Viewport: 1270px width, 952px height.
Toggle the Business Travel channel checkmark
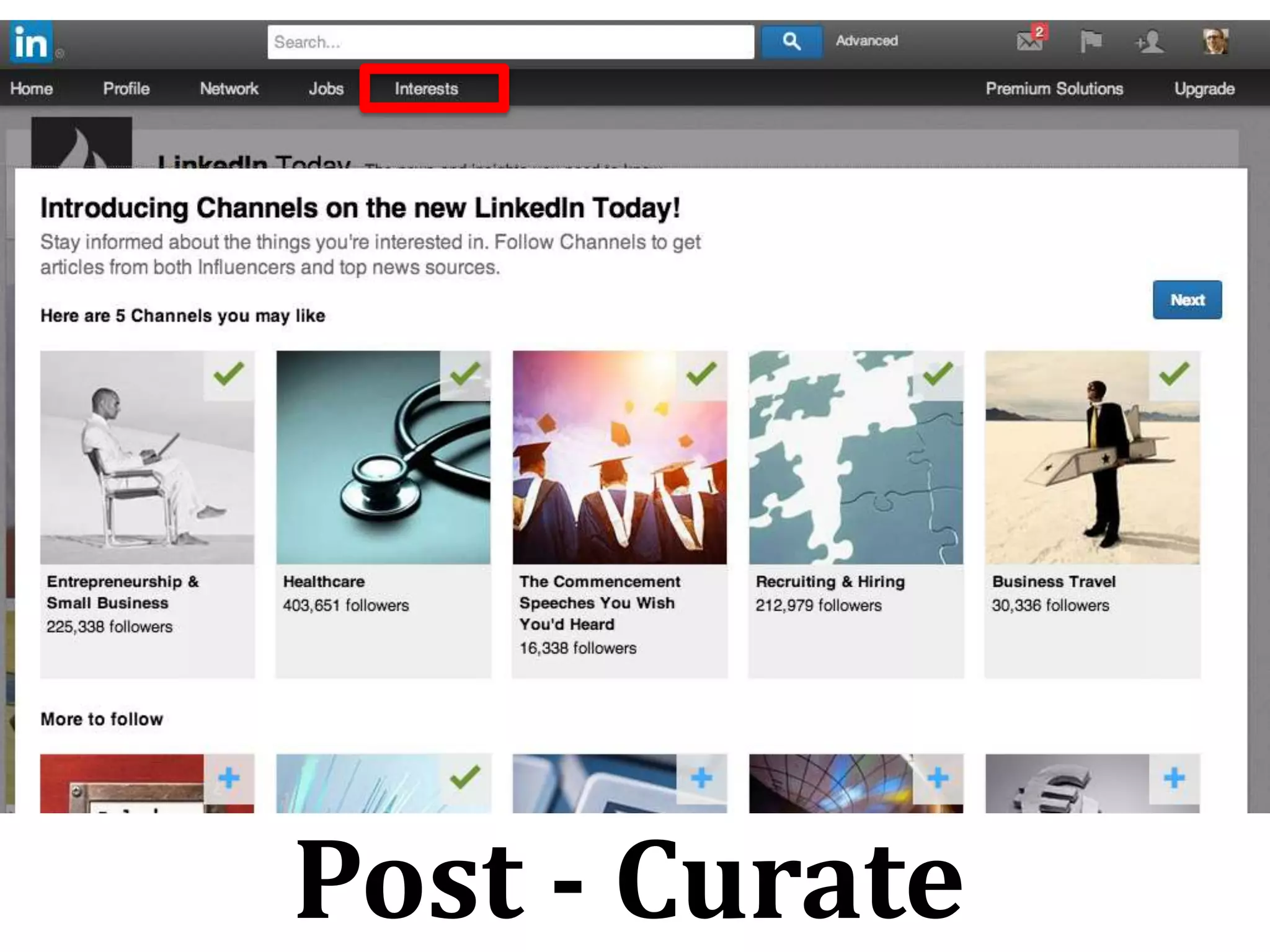(x=1174, y=374)
